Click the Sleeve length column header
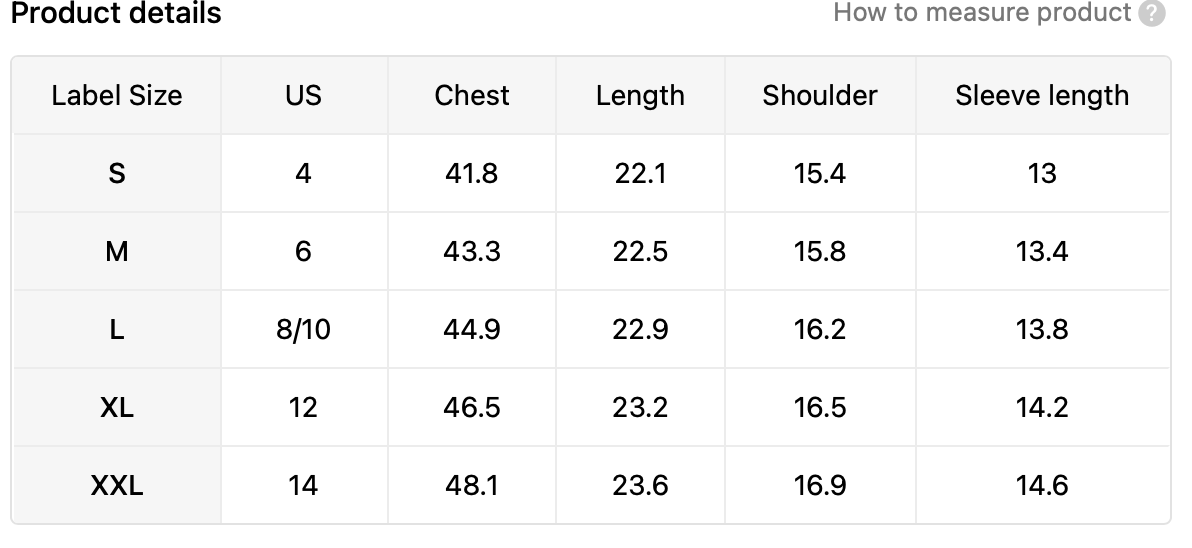This screenshot has height=548, width=1192. pyautogui.click(x=1042, y=96)
